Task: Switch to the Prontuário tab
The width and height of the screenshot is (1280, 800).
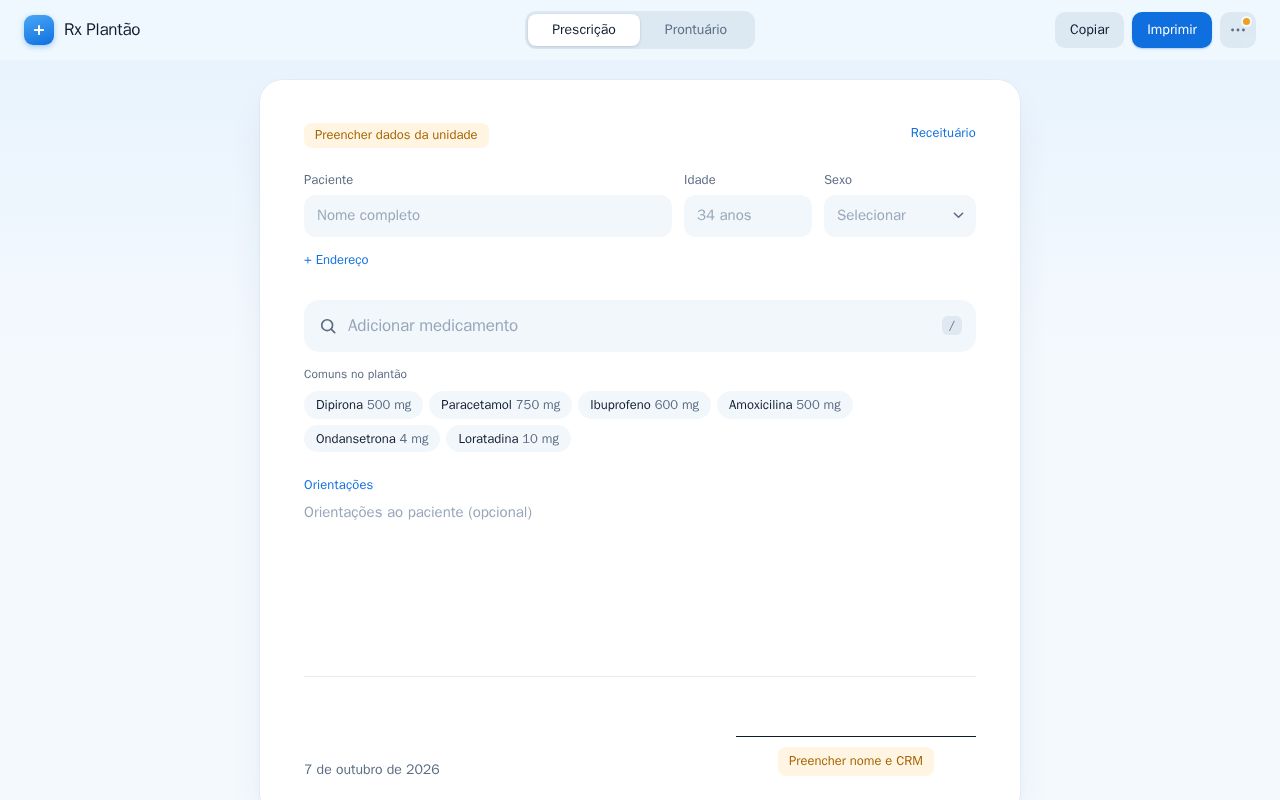Action: click(x=696, y=30)
